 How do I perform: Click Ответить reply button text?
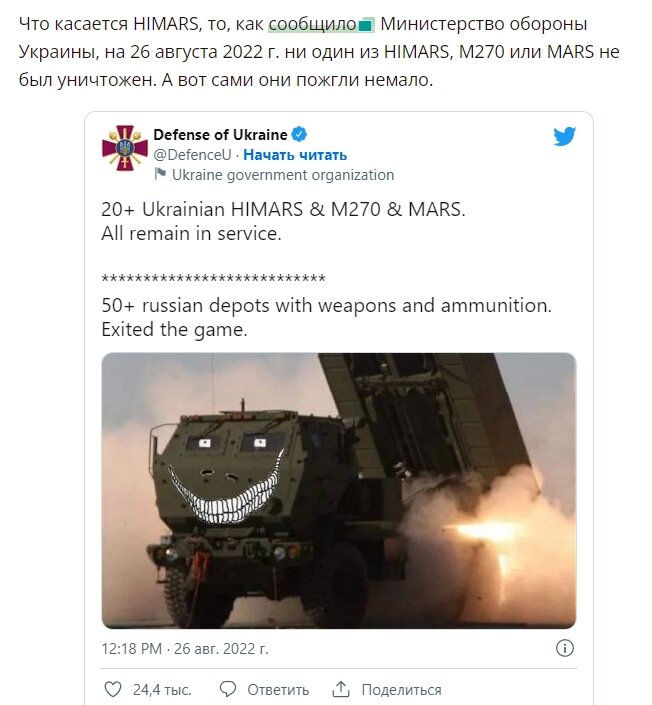[278, 689]
